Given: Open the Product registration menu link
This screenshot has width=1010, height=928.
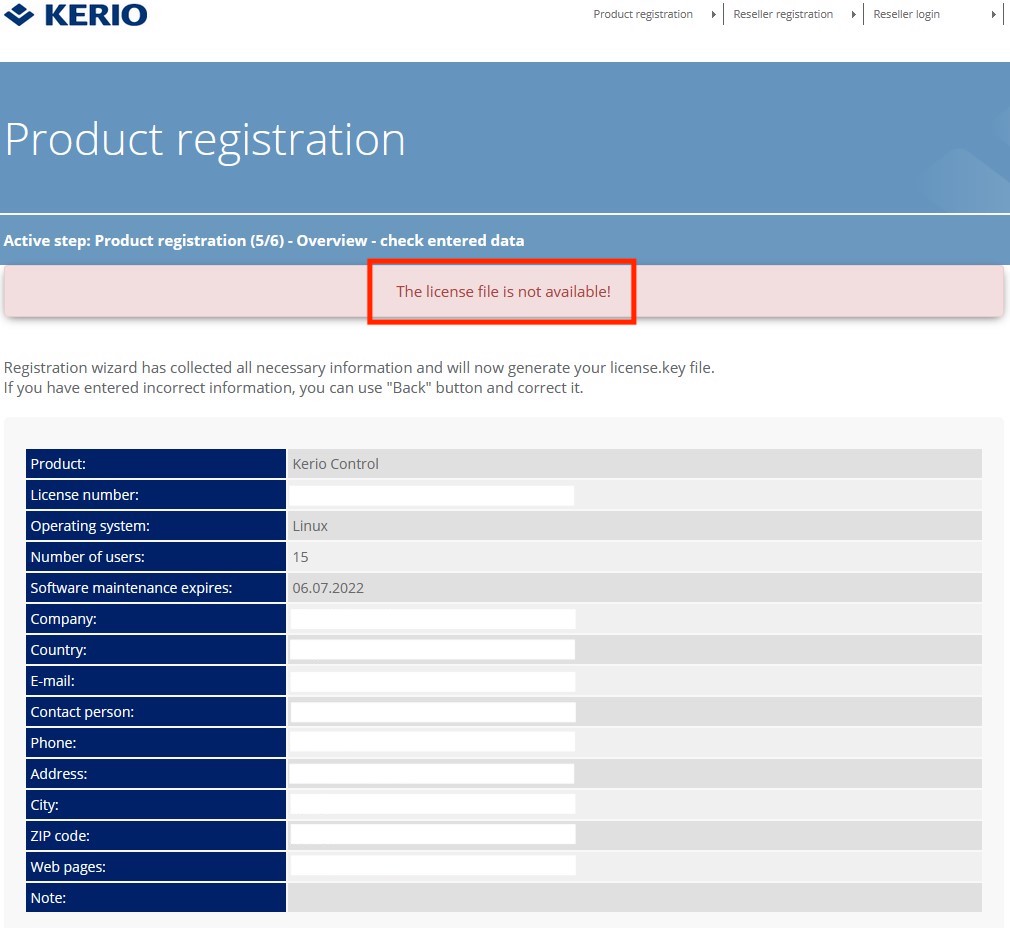Looking at the screenshot, I should [643, 14].
